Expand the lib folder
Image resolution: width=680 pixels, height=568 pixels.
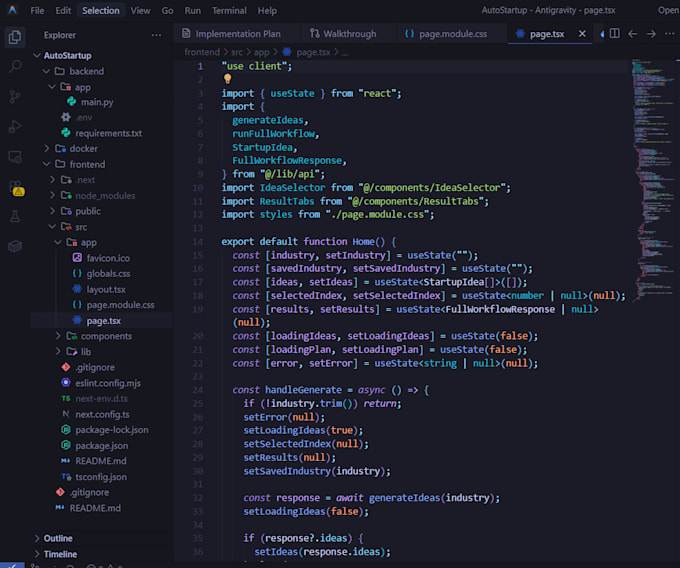[x=58, y=351]
